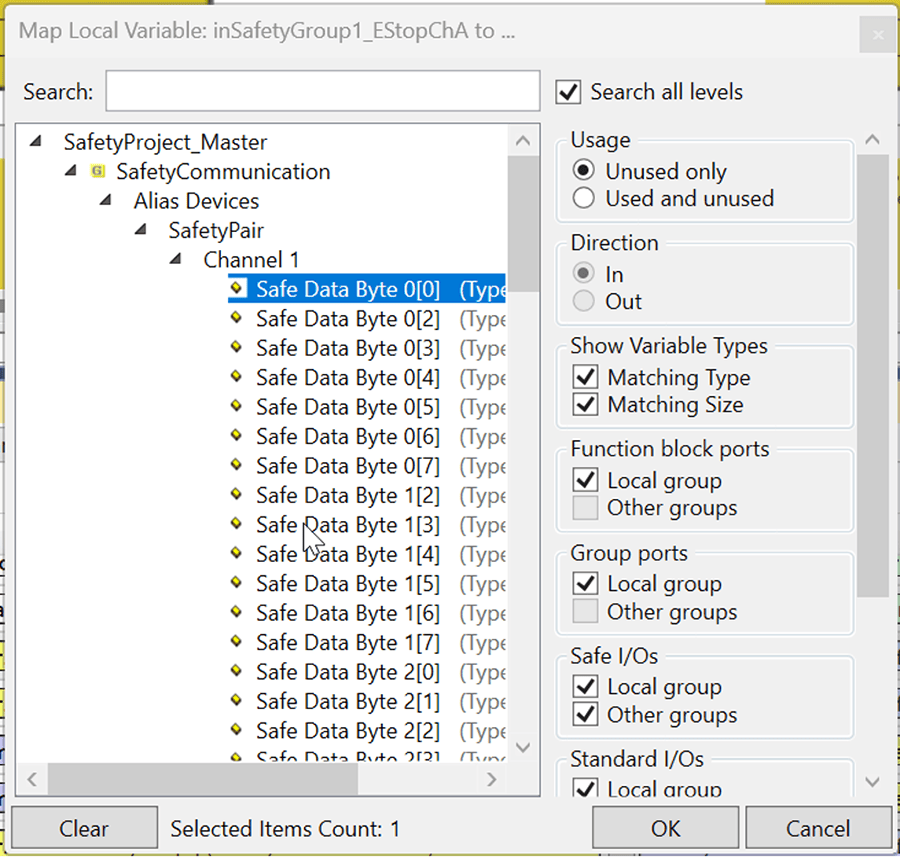
Task: Toggle the Search all levels checkbox
Action: click(x=568, y=92)
